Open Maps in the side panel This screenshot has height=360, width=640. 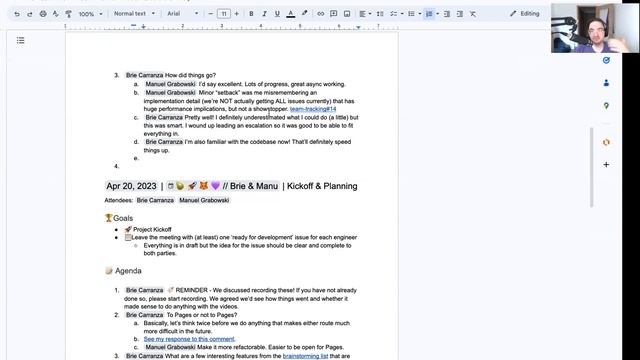[x=606, y=106]
